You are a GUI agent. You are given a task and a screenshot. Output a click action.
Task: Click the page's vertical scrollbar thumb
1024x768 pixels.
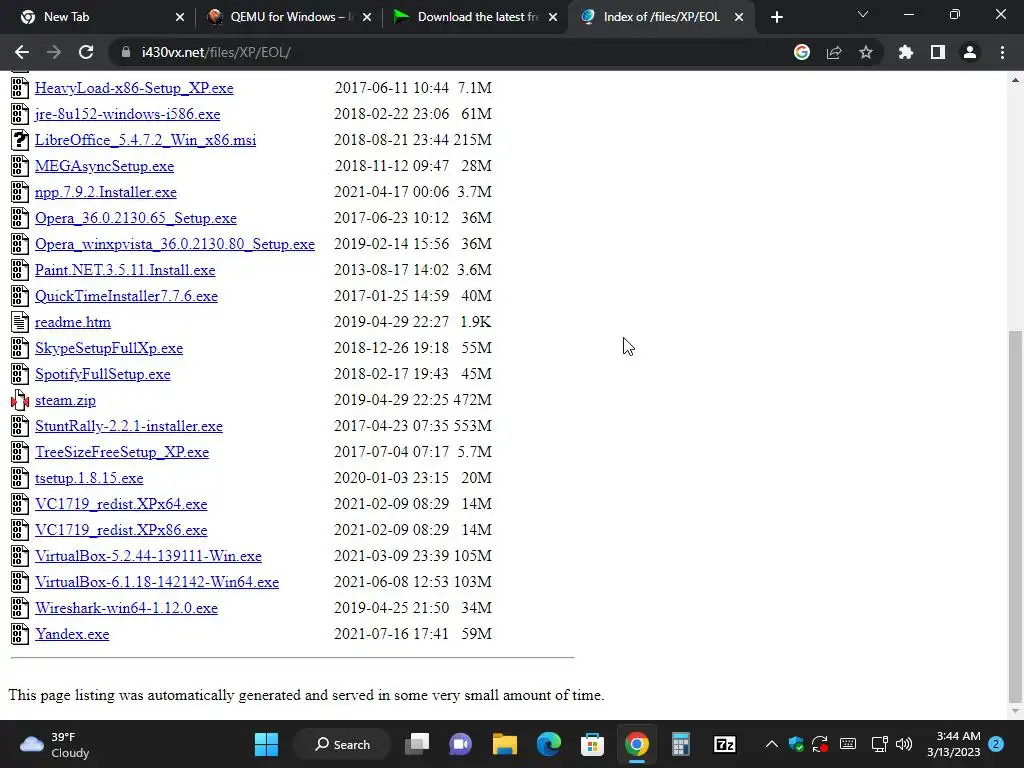[x=1015, y=515]
